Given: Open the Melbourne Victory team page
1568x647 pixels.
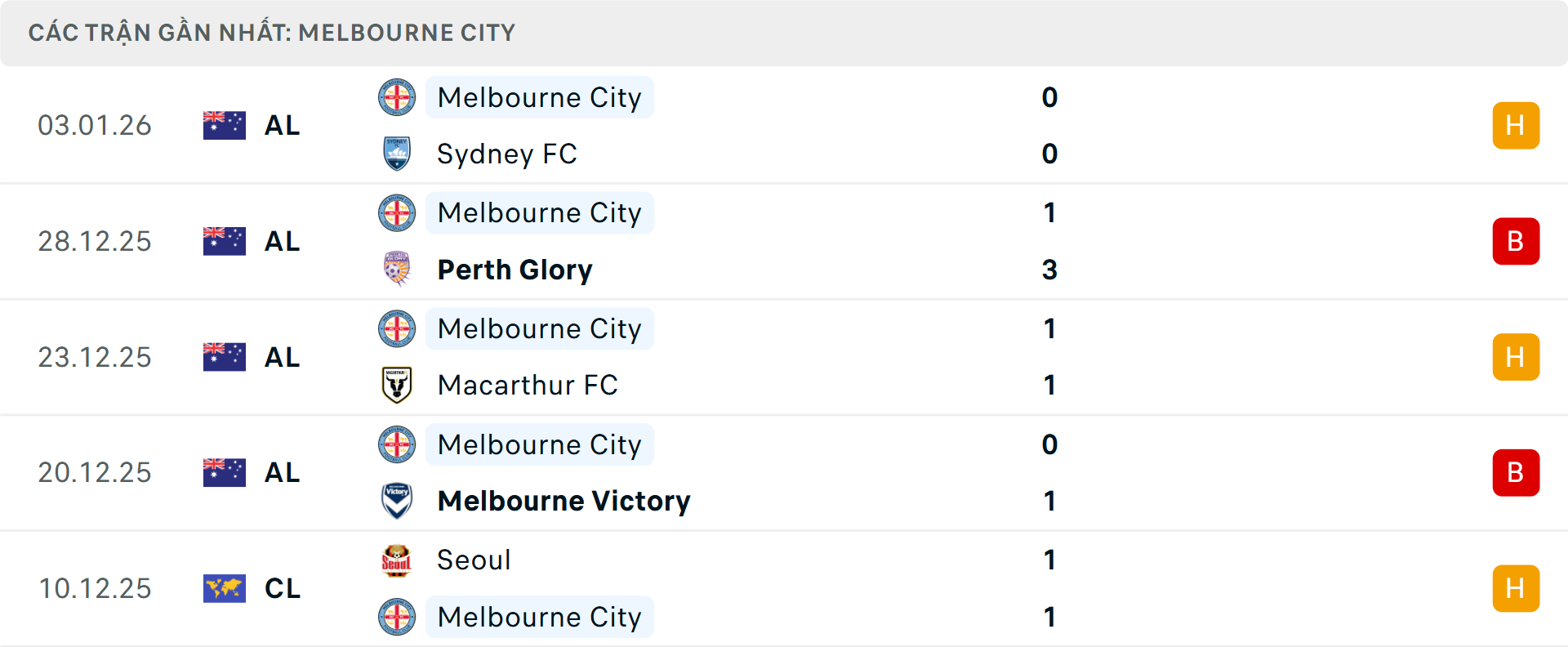Looking at the screenshot, I should [x=563, y=501].
